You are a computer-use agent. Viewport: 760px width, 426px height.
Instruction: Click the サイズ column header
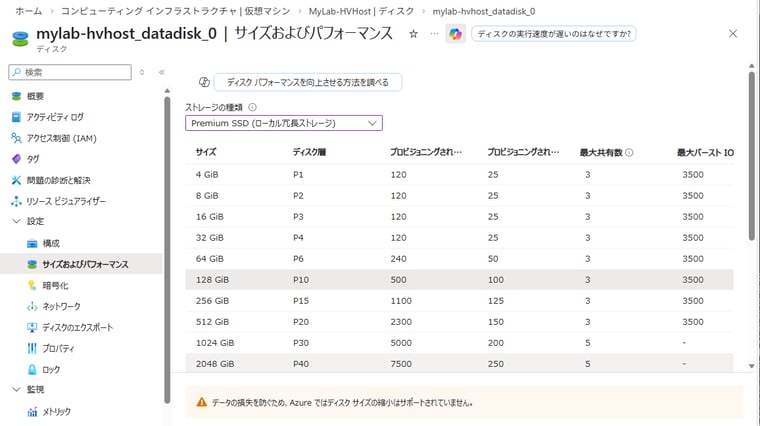[206, 152]
